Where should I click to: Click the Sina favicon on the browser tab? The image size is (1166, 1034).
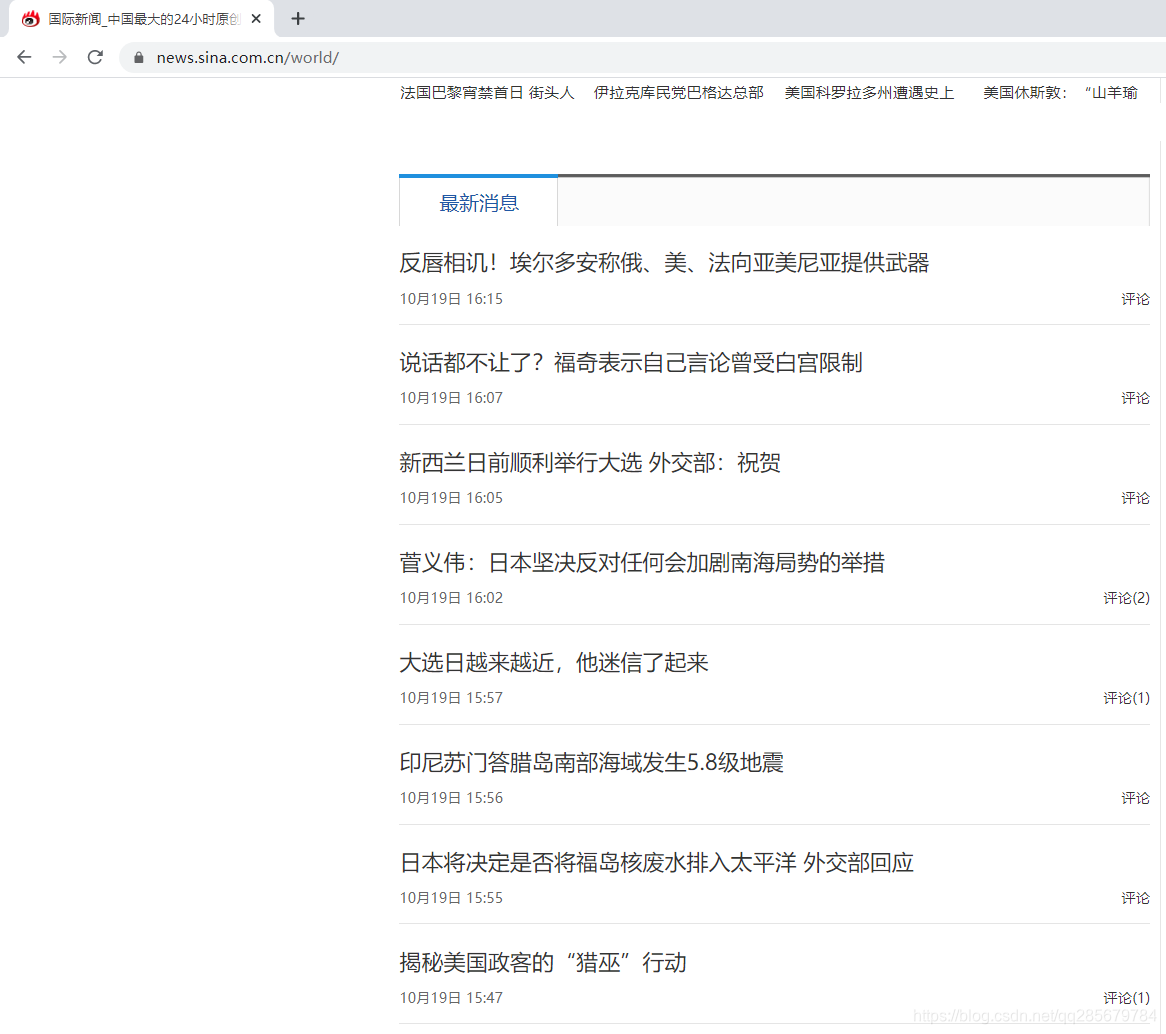pyautogui.click(x=30, y=18)
